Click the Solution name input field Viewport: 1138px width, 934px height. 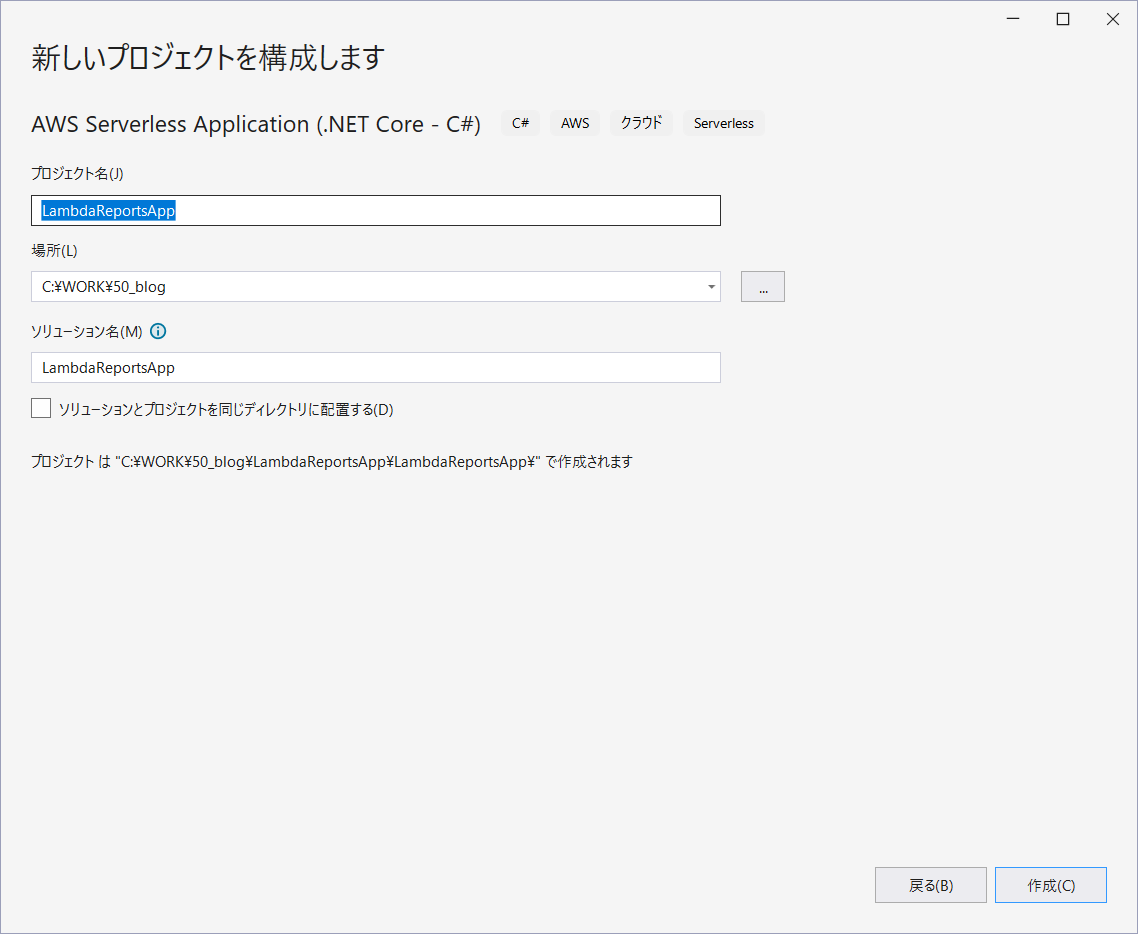pyautogui.click(x=375, y=368)
